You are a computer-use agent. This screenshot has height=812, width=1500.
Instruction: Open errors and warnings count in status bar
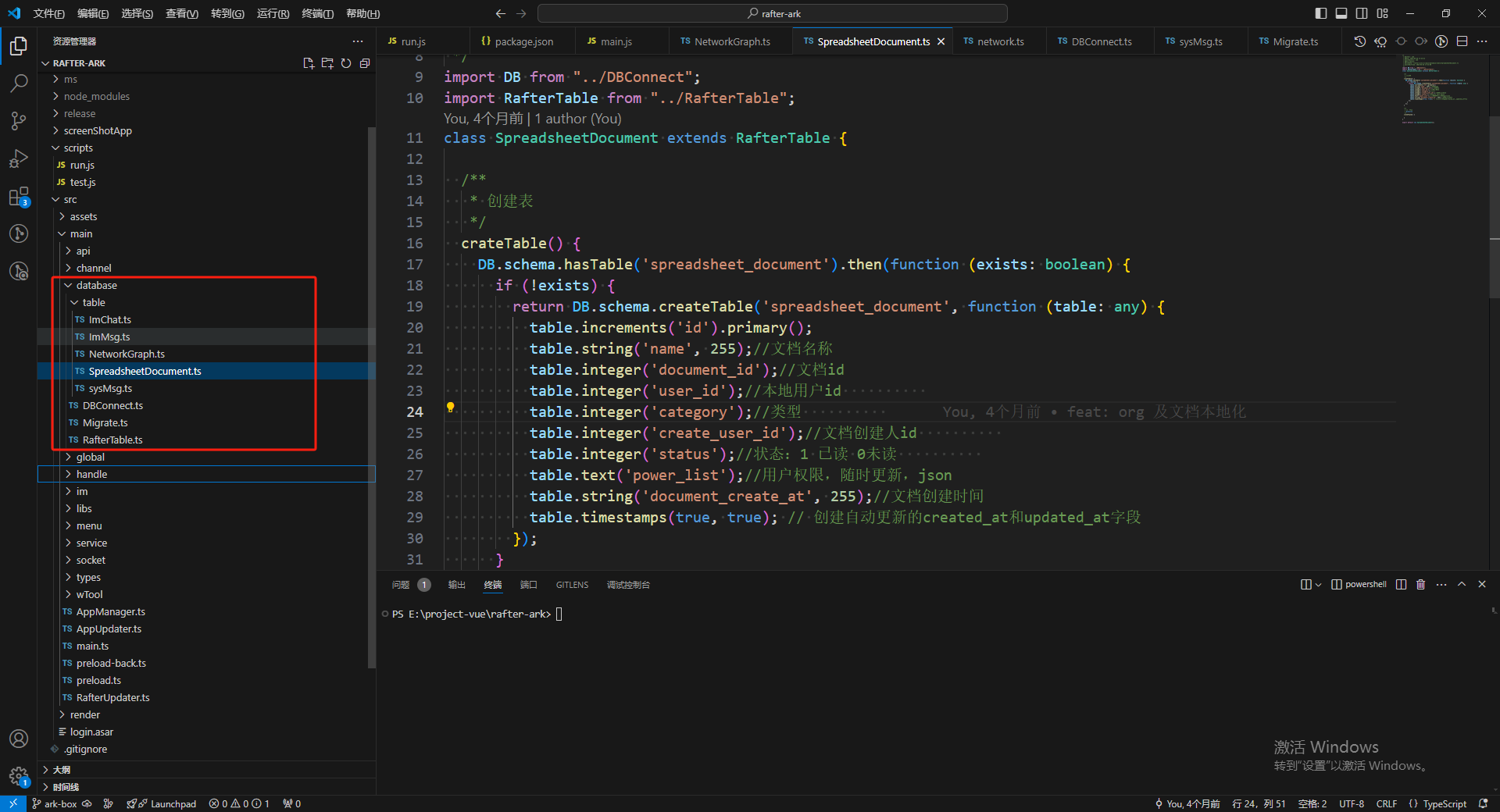[x=239, y=803]
